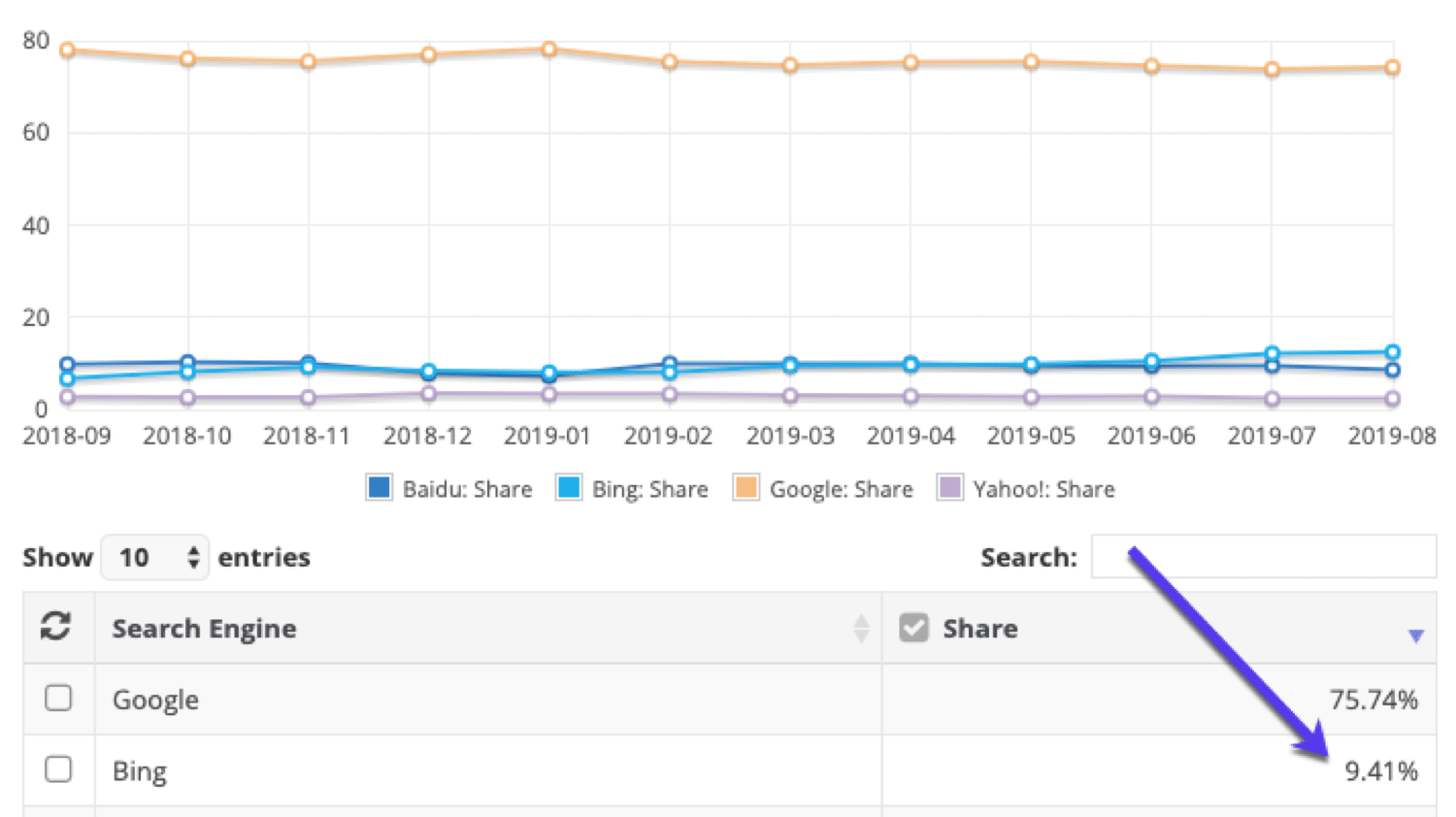This screenshot has height=817, width=1456.
Task: Check the Google row checkbox
Action: point(58,698)
